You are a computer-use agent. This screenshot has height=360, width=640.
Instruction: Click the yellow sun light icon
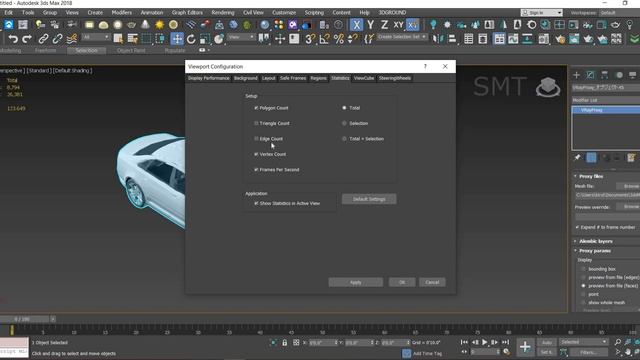tap(160, 25)
